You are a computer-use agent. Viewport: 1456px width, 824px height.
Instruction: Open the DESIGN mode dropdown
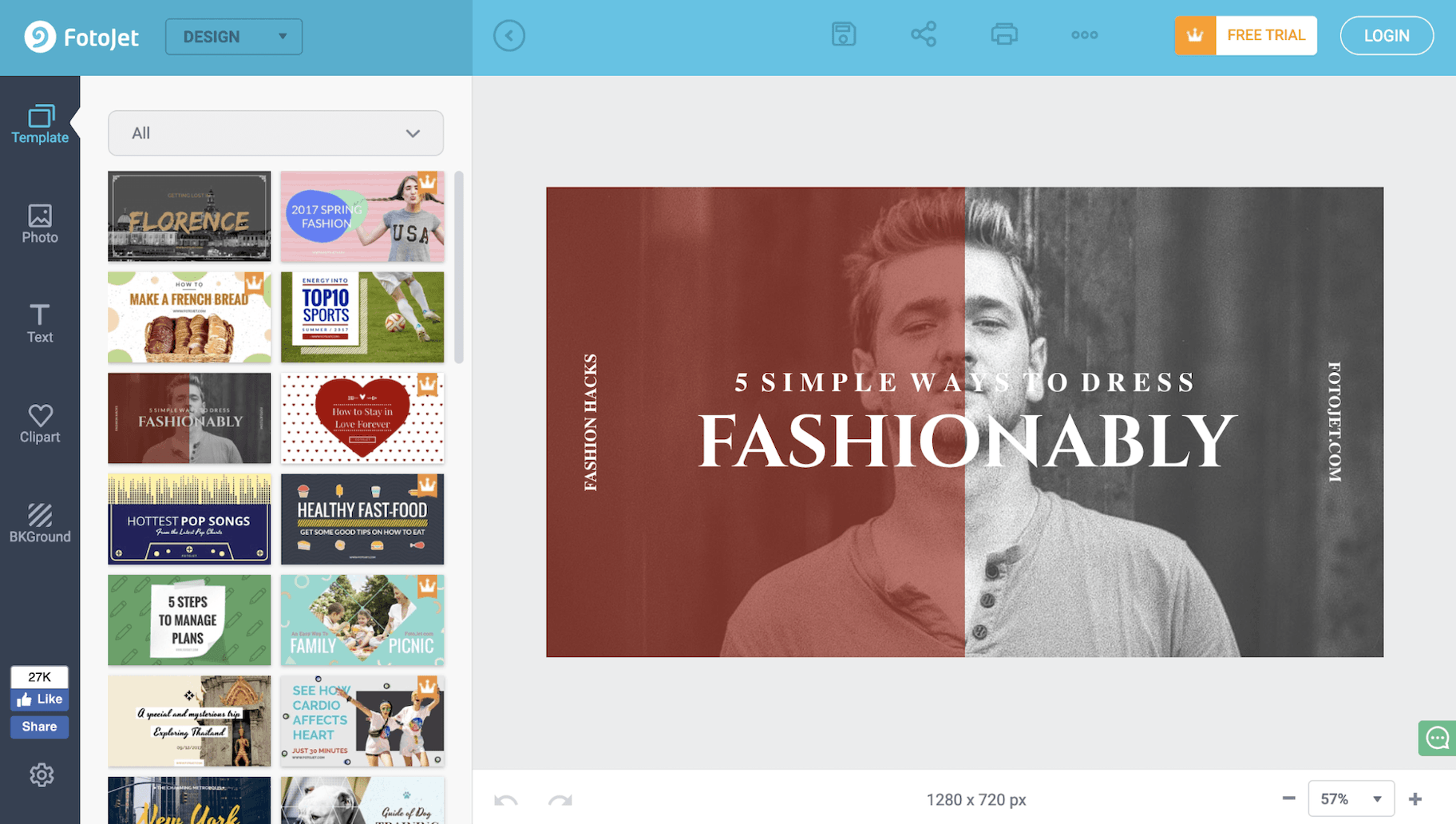point(233,37)
